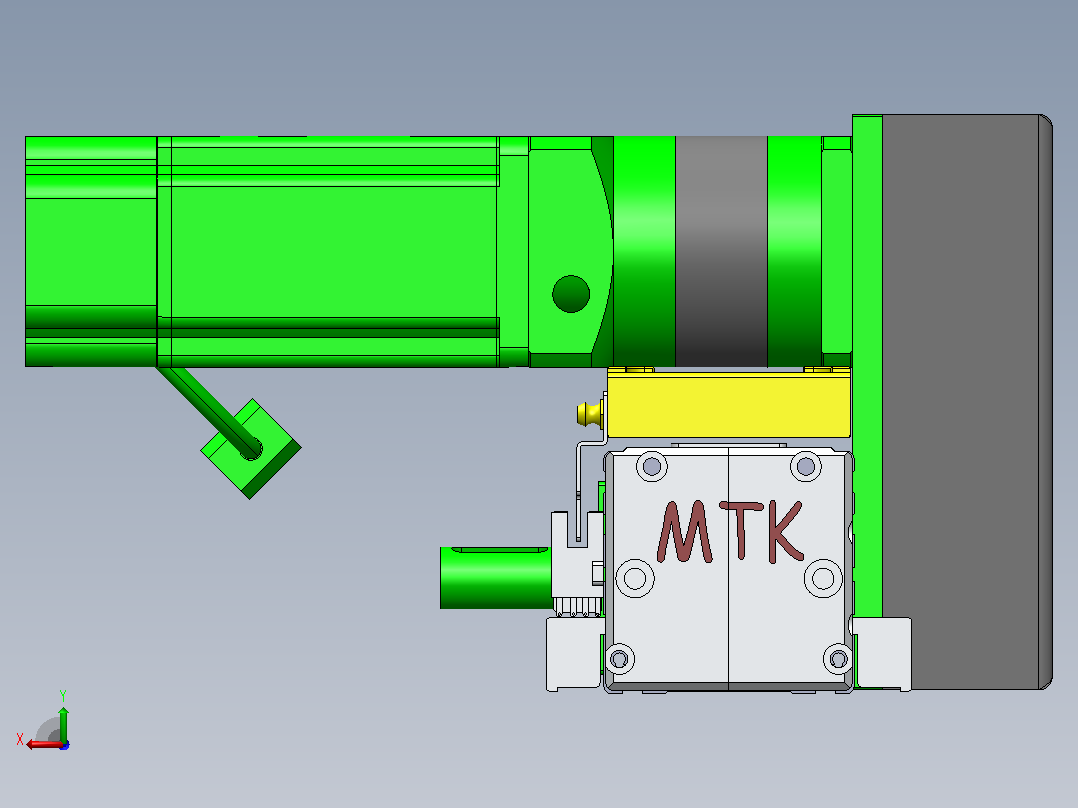Select the green shaft stub left of the gearbox
1078x808 pixels.
496,578
